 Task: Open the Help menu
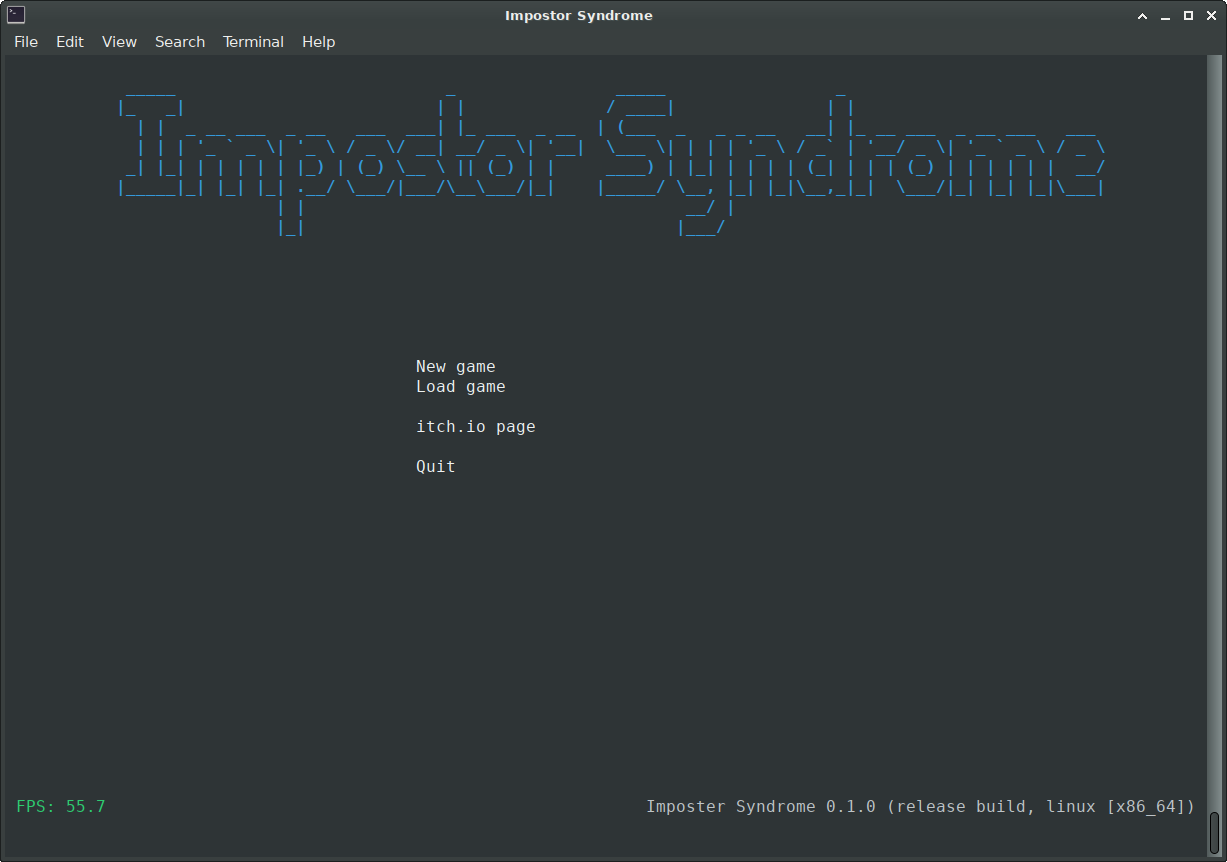pyautogui.click(x=319, y=42)
